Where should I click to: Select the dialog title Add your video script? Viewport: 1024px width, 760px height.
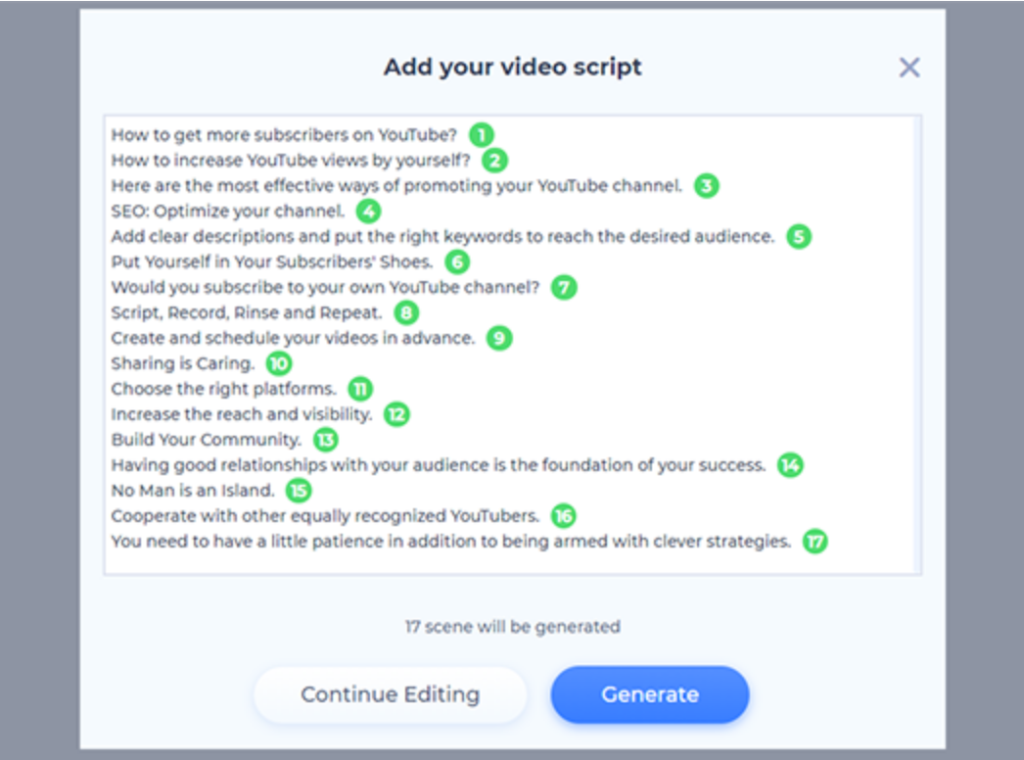click(x=512, y=67)
